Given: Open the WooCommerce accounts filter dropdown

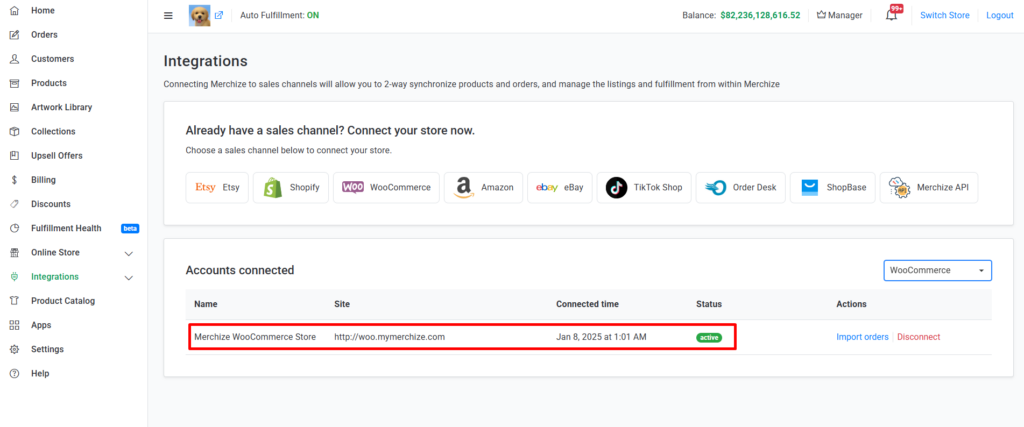Looking at the screenshot, I should pyautogui.click(x=937, y=270).
